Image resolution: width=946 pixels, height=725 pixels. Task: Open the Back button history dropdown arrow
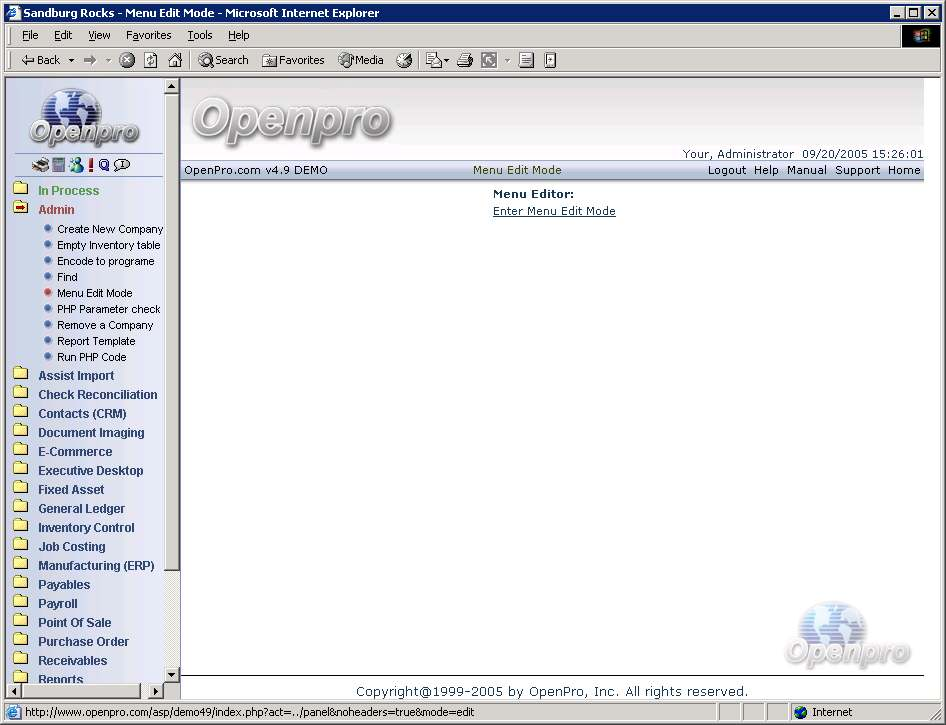click(71, 60)
